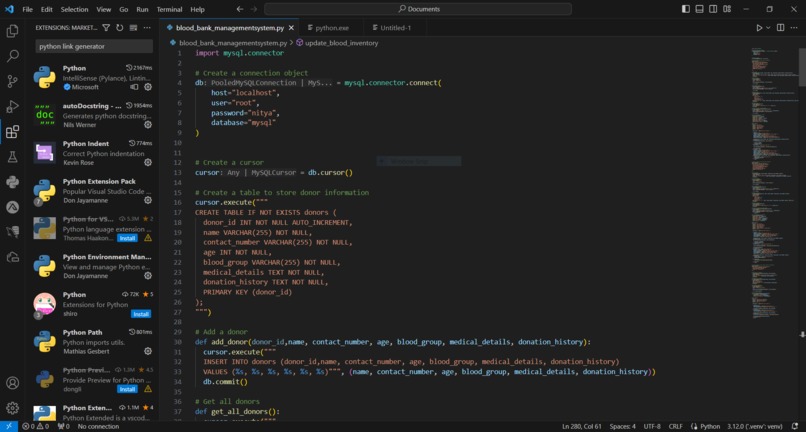Open the Selection menu
The image size is (806, 432).
[x=75, y=9]
